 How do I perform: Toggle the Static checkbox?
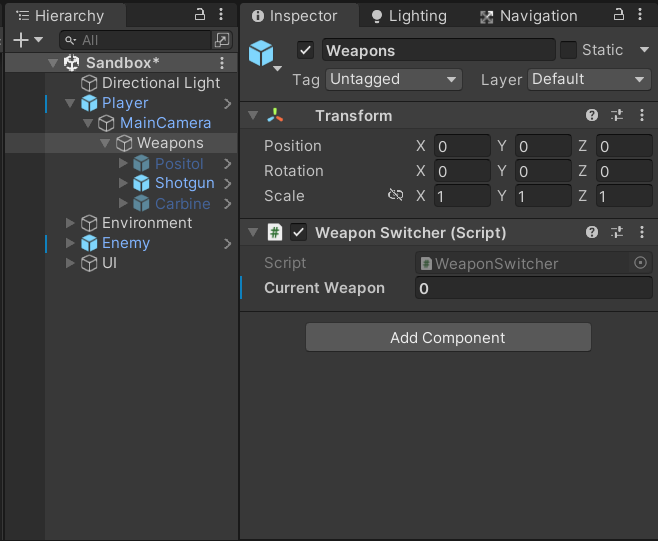click(x=568, y=50)
